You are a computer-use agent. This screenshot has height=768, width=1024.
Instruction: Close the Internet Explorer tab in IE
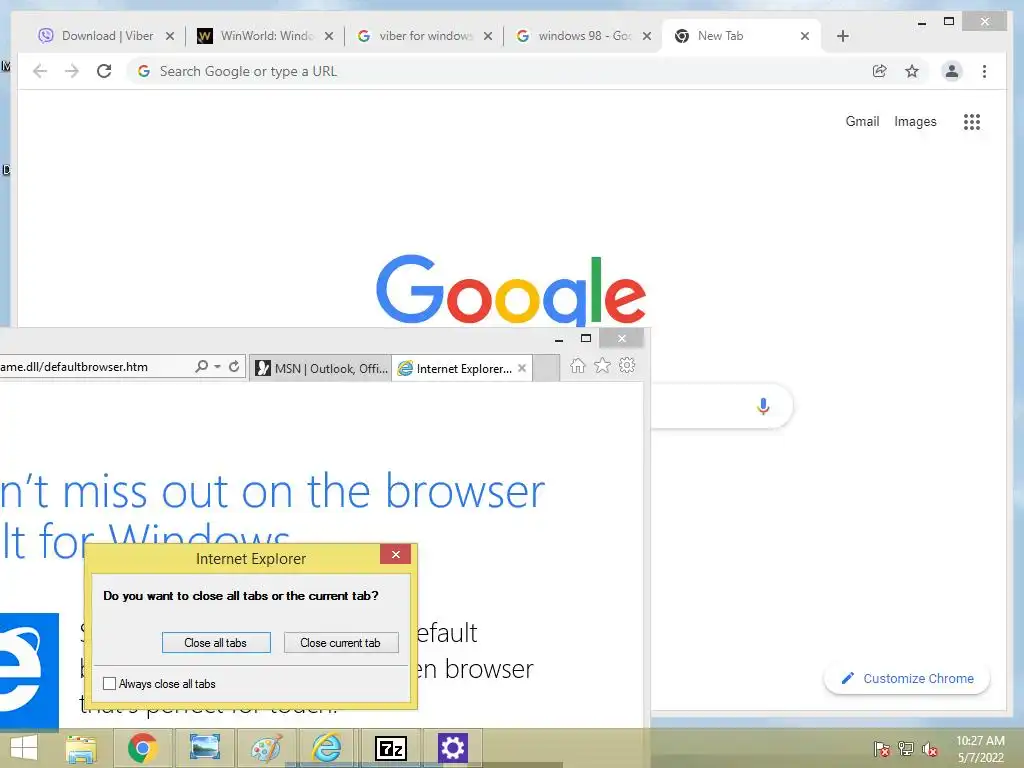(522, 368)
